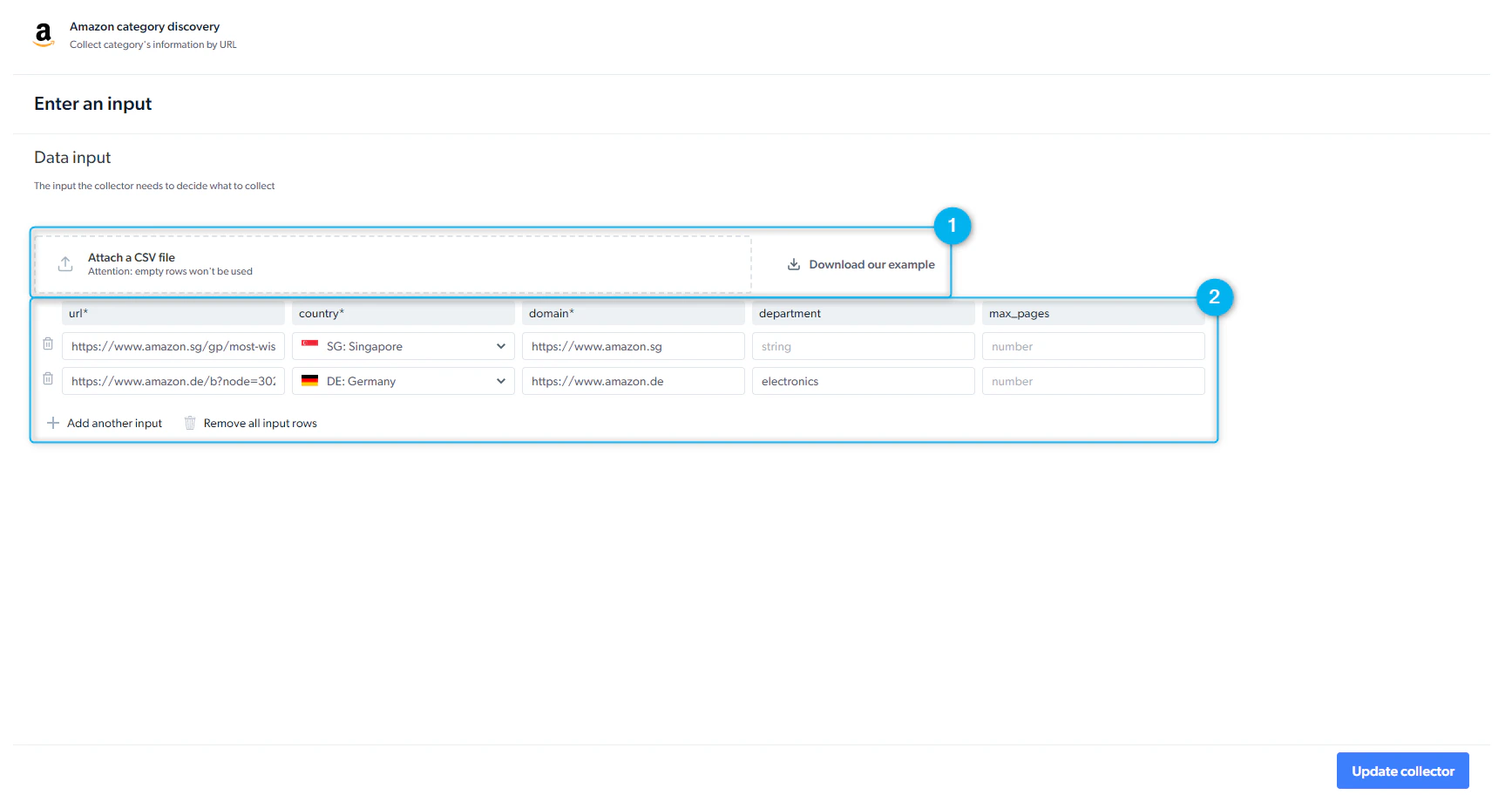
Task: Delete the Germany input row with trash icon
Action: click(48, 379)
